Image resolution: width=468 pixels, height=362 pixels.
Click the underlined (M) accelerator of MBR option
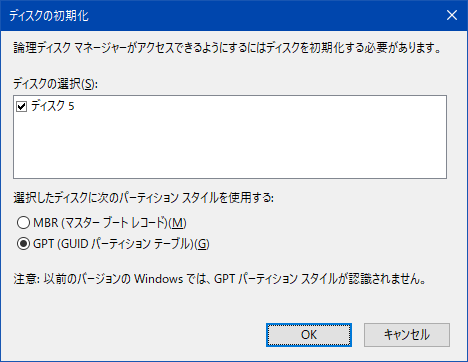(x=177, y=223)
